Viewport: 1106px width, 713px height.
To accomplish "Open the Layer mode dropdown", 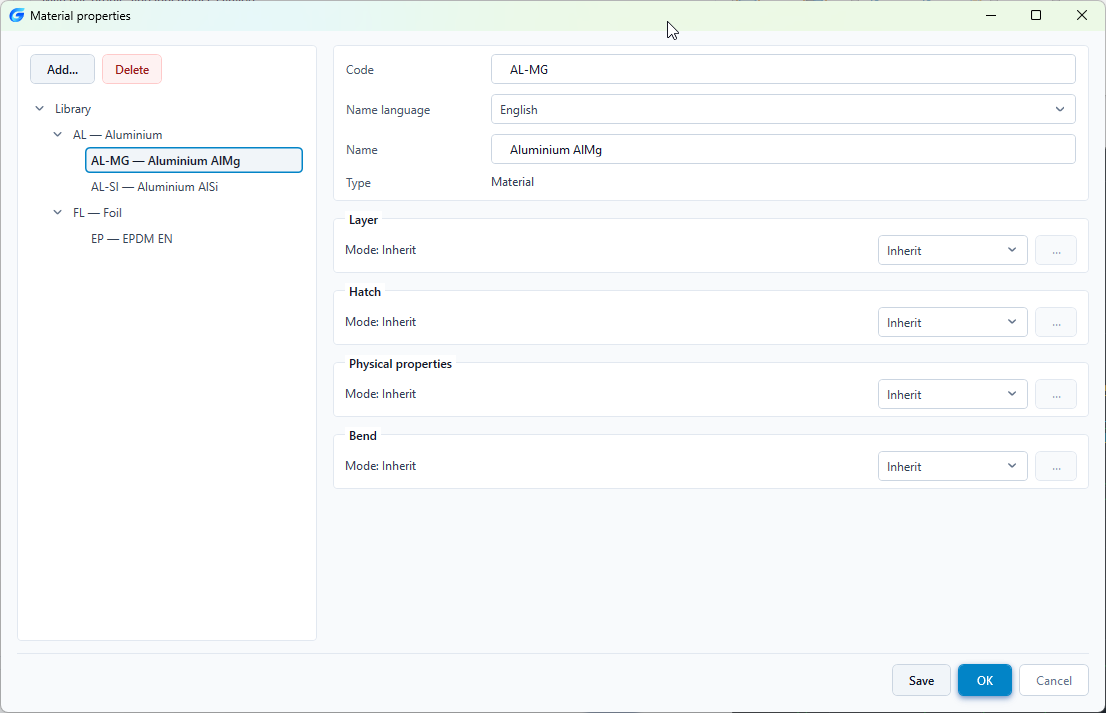I will pos(952,250).
